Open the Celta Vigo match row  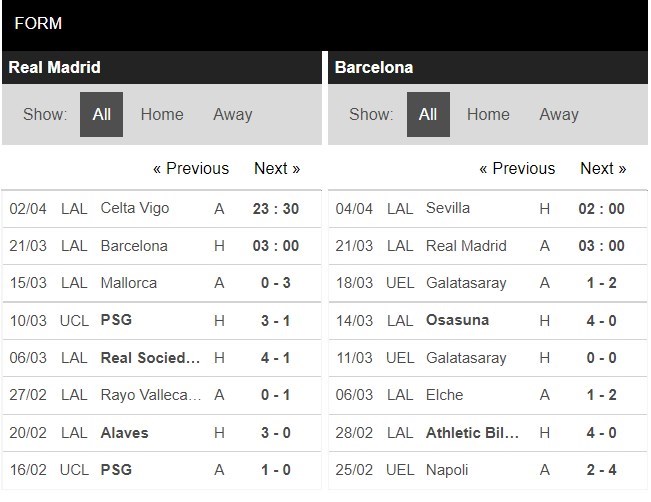coord(162,208)
